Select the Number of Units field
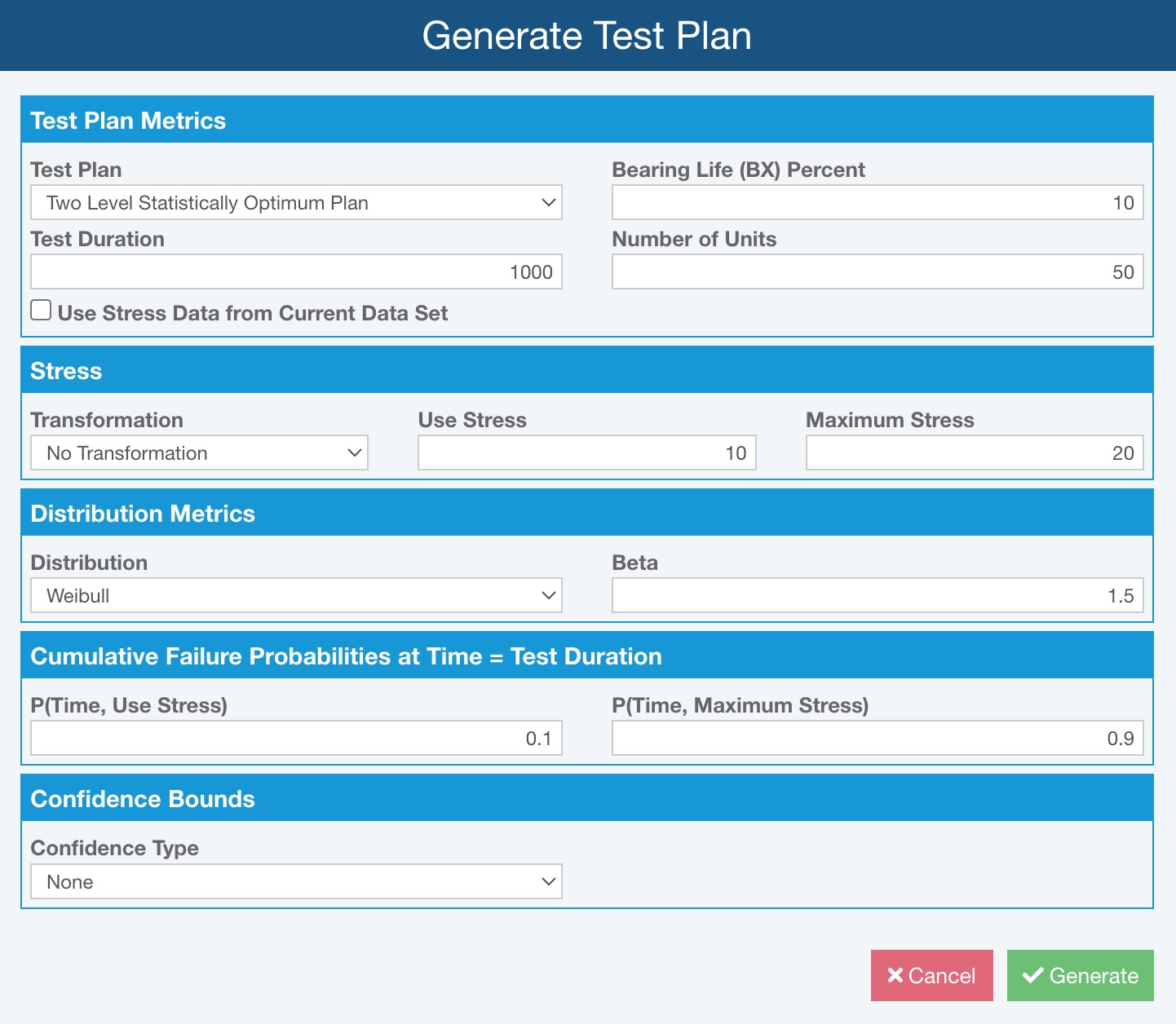This screenshot has width=1176, height=1024. pos(877,271)
